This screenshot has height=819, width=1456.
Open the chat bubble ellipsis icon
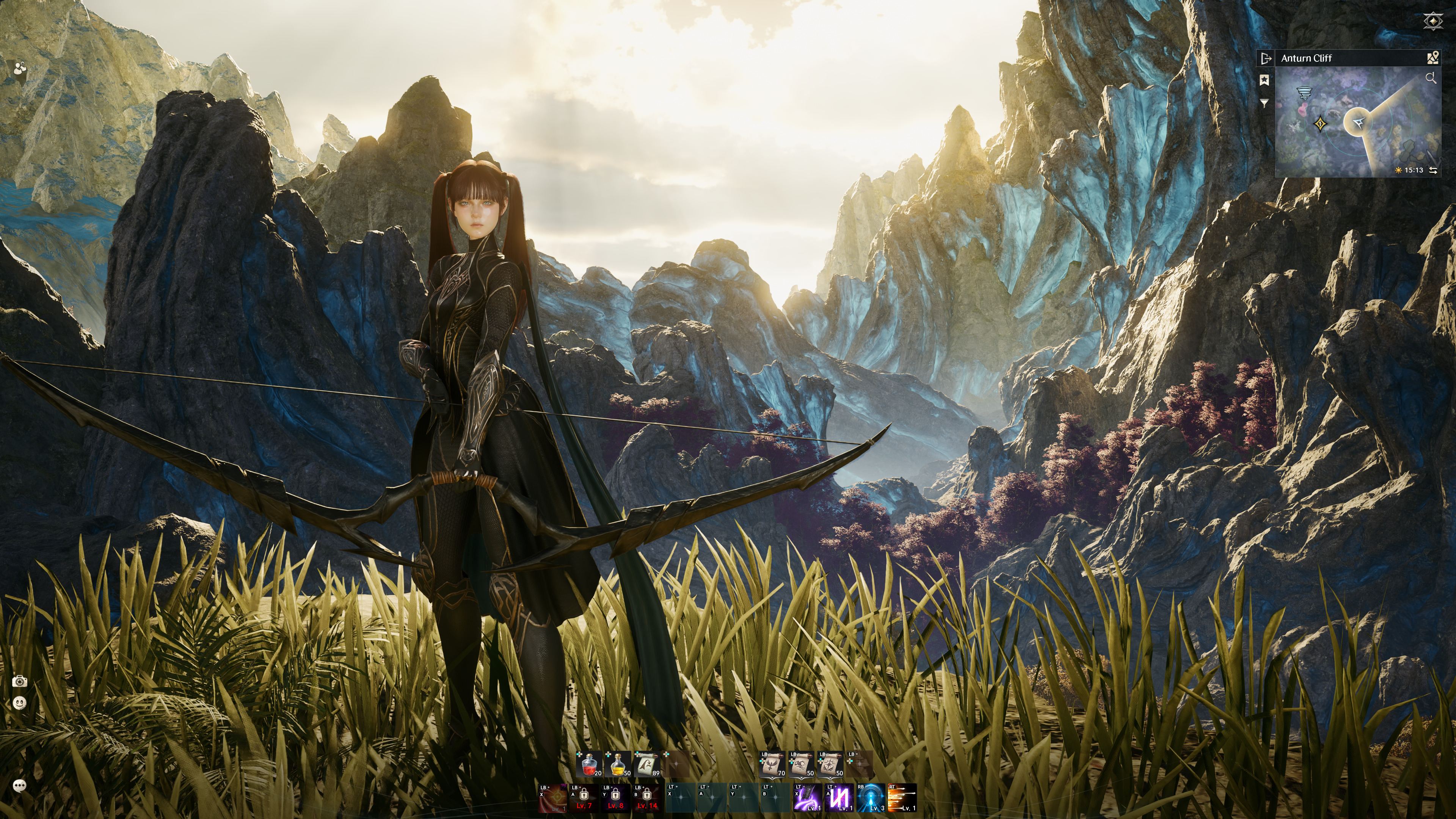20,786
